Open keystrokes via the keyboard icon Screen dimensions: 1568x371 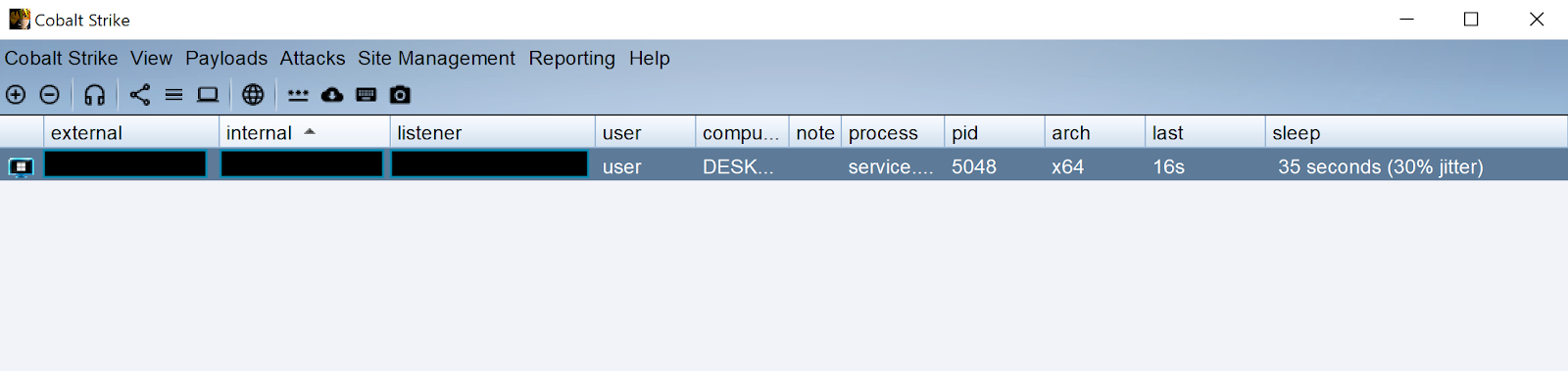point(366,95)
